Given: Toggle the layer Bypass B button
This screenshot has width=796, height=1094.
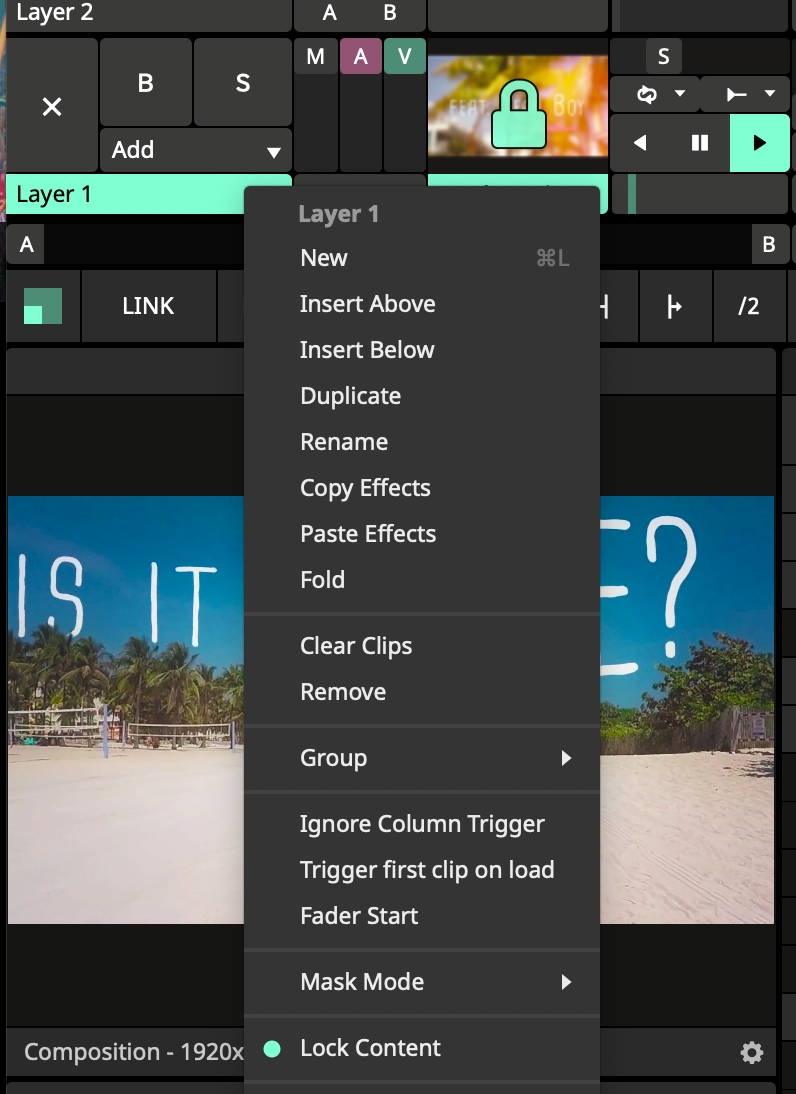Looking at the screenshot, I should pyautogui.click(x=145, y=83).
